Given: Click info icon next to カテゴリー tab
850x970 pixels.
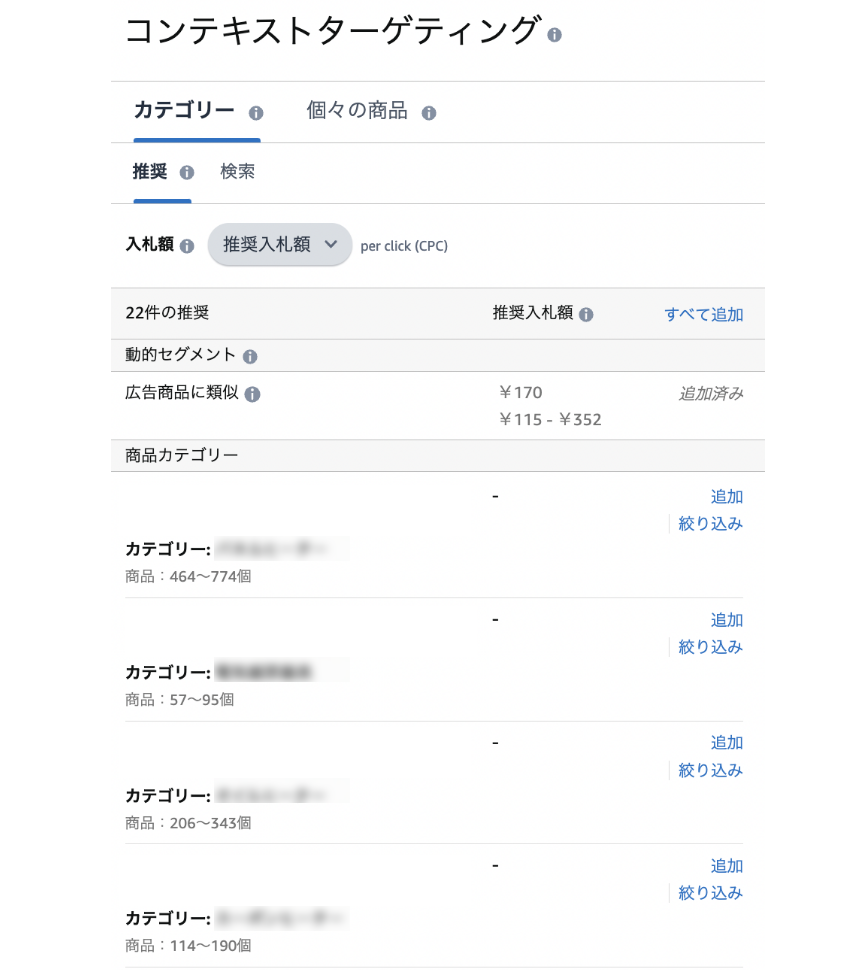Looking at the screenshot, I should [x=255, y=113].
